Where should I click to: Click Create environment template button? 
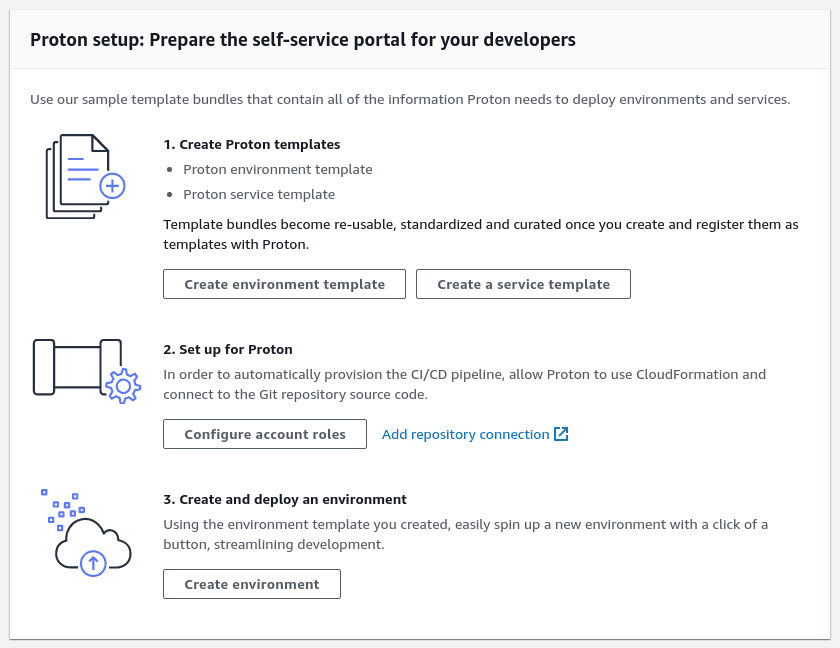click(284, 284)
